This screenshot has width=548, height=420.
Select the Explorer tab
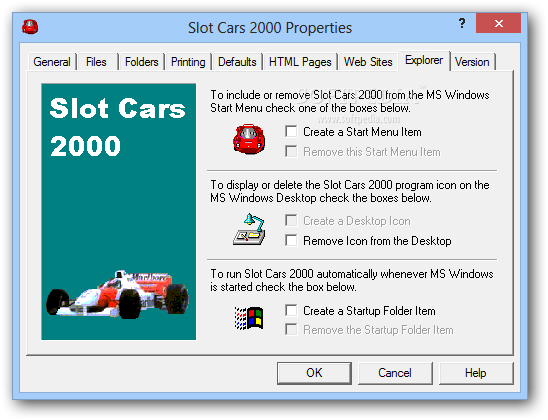click(424, 60)
